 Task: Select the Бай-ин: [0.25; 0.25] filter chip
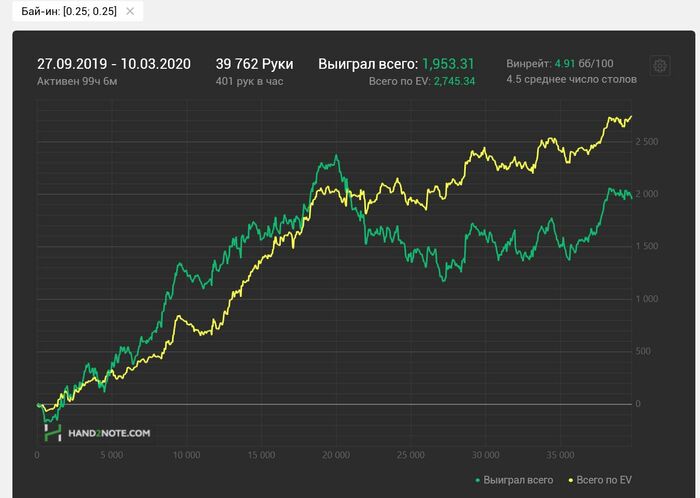point(78,11)
